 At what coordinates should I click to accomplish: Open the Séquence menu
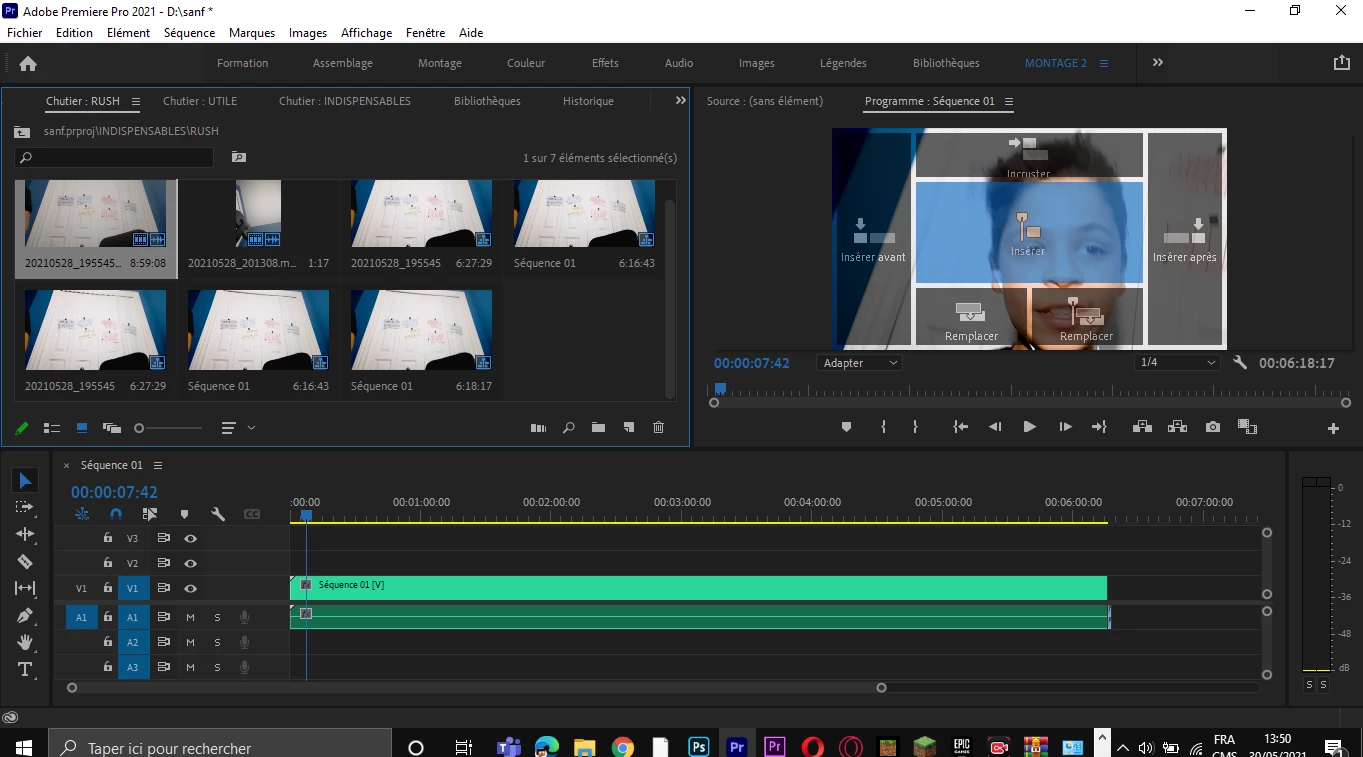point(189,33)
